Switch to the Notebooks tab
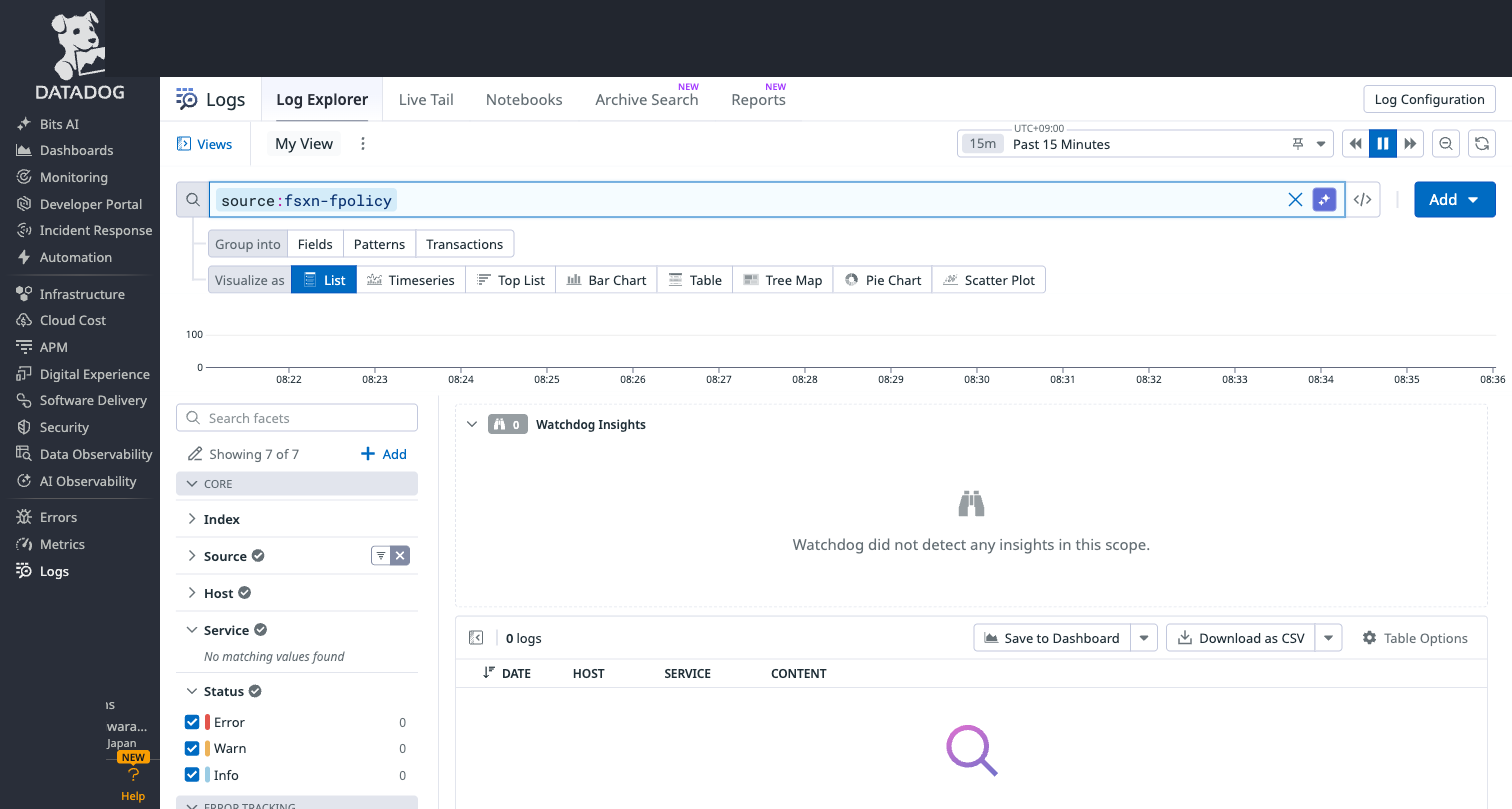The image size is (1512, 809). [x=524, y=100]
